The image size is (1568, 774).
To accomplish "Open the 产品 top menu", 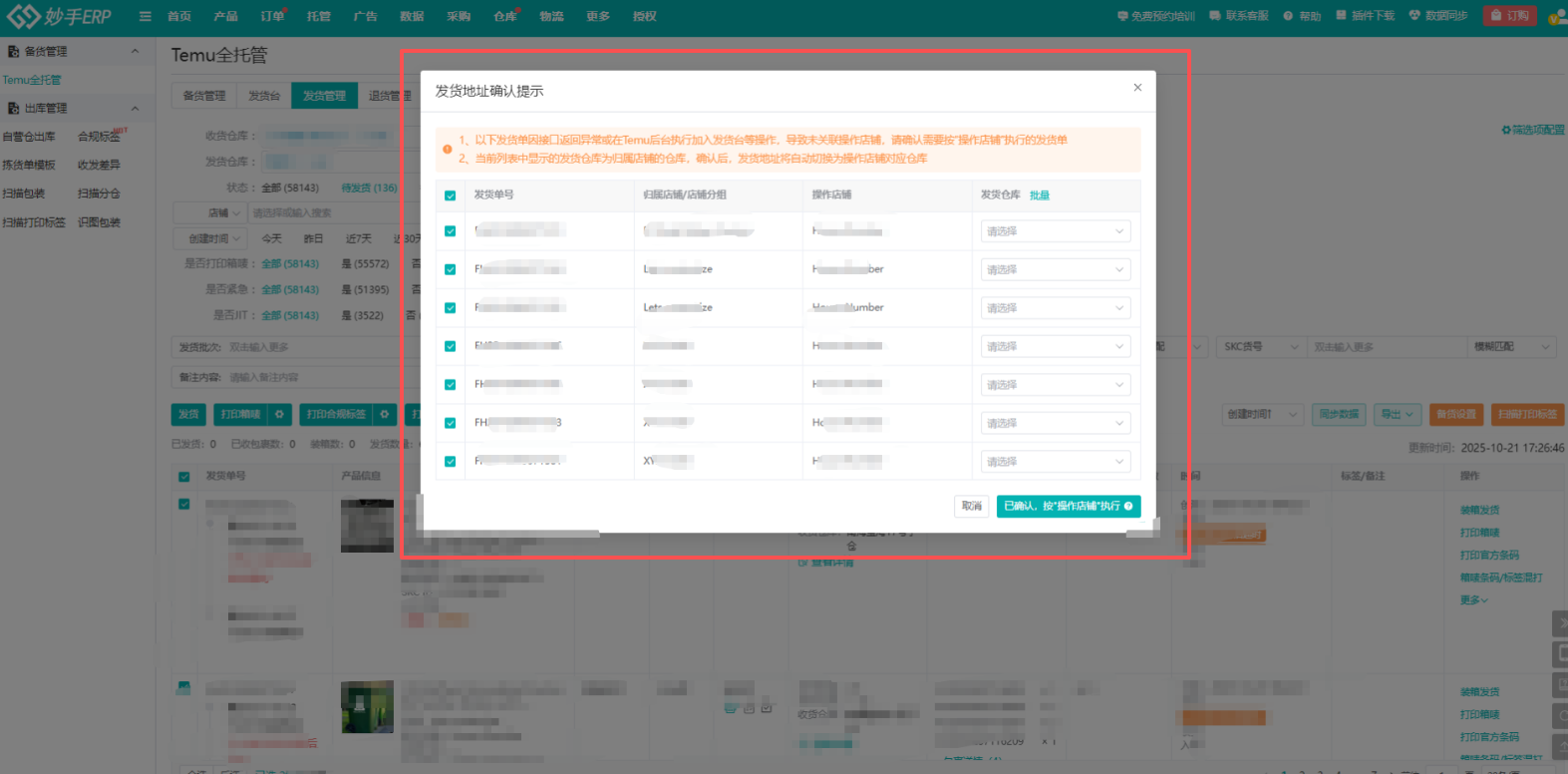I will 226,16.
